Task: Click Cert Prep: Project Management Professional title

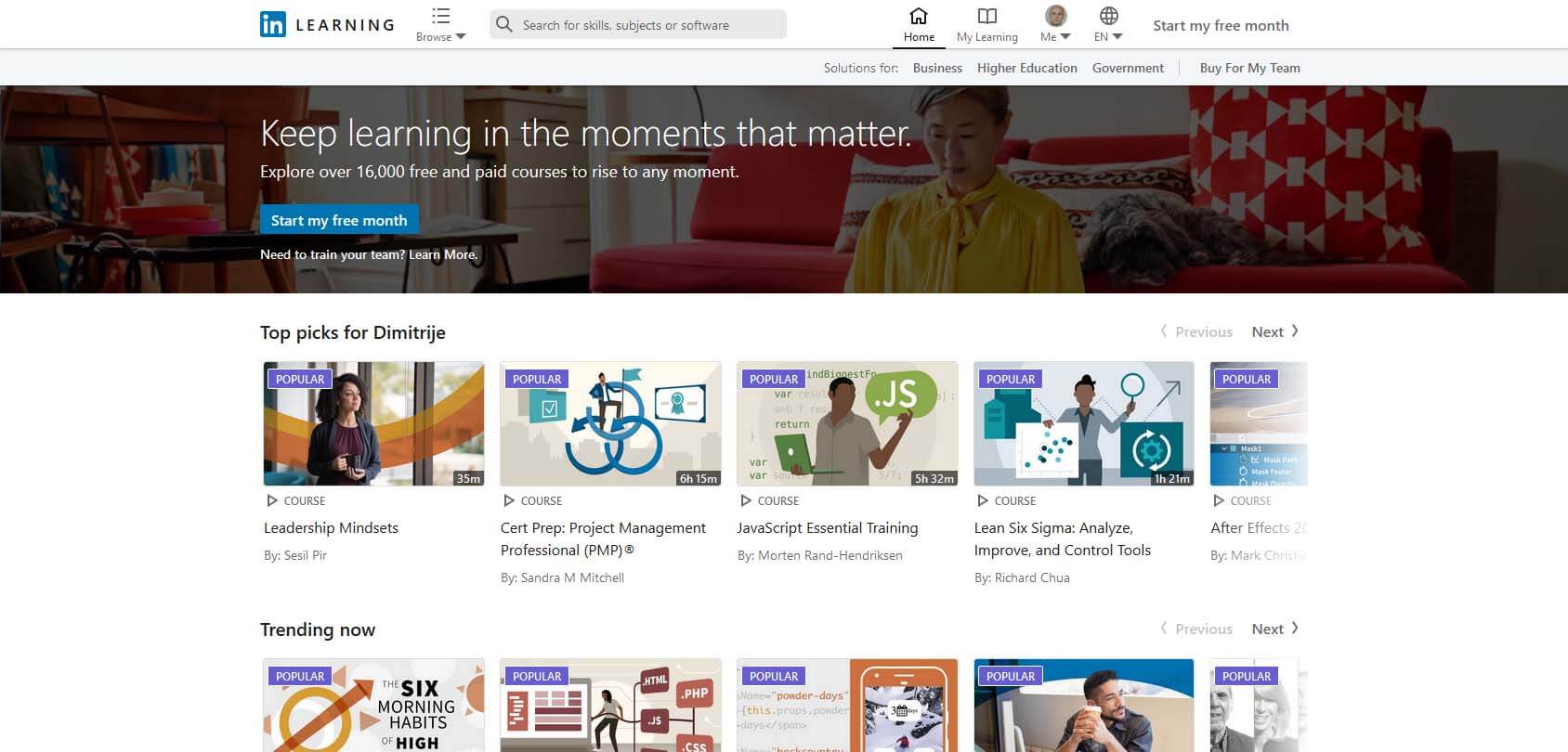Action: coord(603,538)
